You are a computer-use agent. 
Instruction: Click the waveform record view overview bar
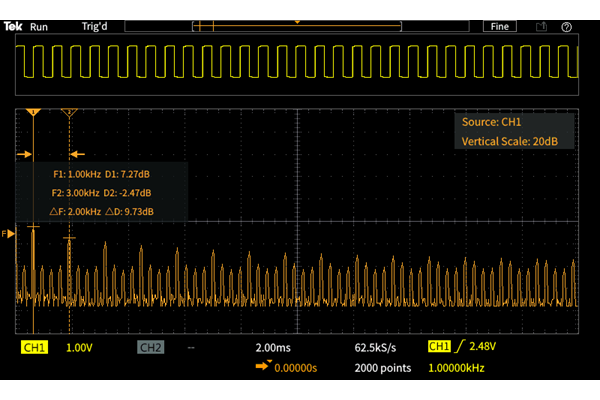pos(300,27)
